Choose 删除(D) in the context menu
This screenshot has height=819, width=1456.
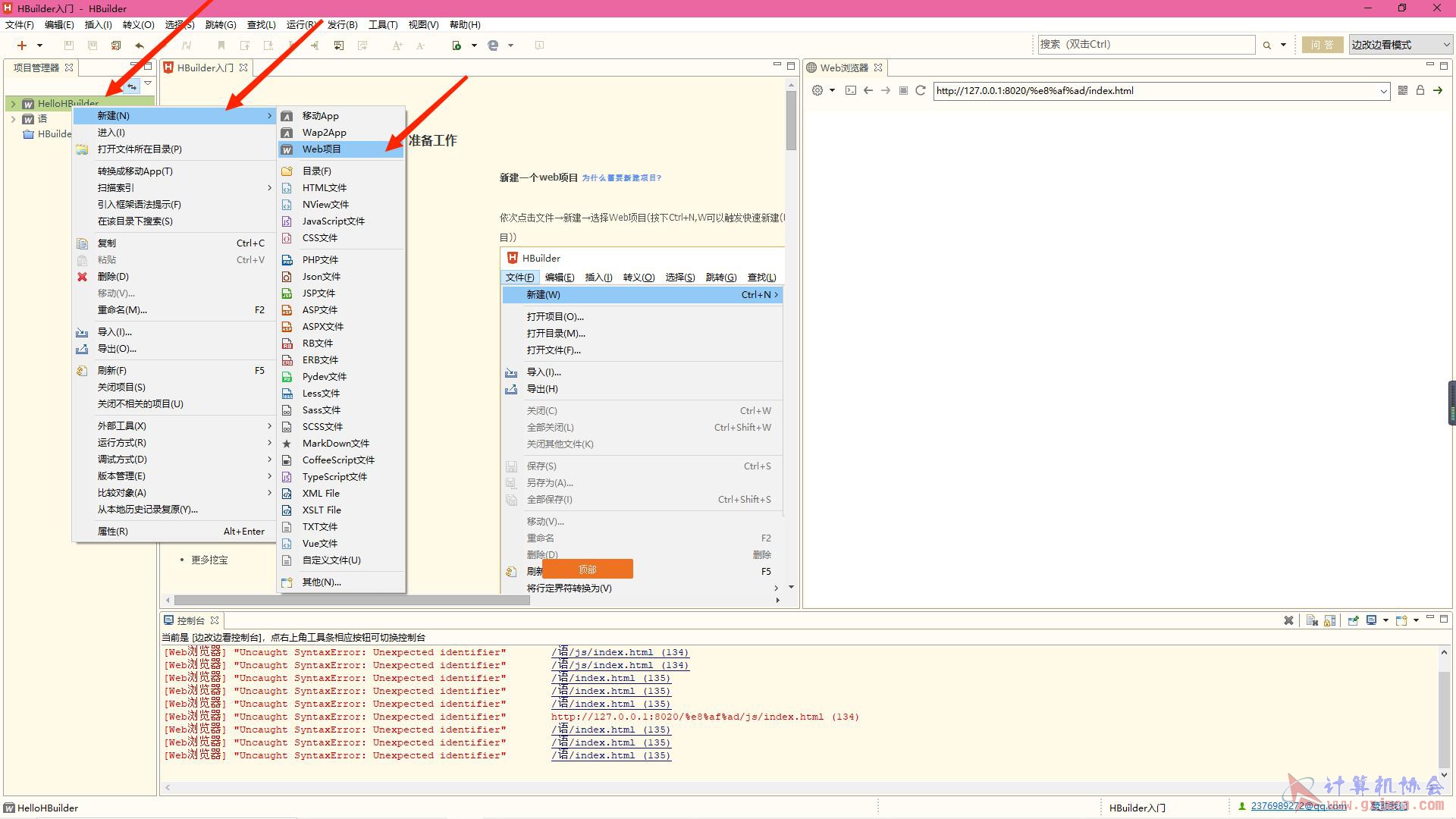click(x=174, y=277)
